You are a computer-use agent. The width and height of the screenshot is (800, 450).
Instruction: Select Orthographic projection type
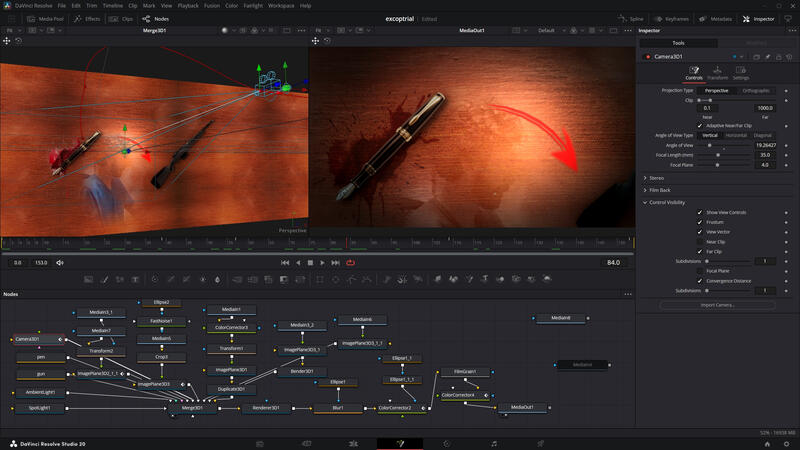pyautogui.click(x=755, y=90)
